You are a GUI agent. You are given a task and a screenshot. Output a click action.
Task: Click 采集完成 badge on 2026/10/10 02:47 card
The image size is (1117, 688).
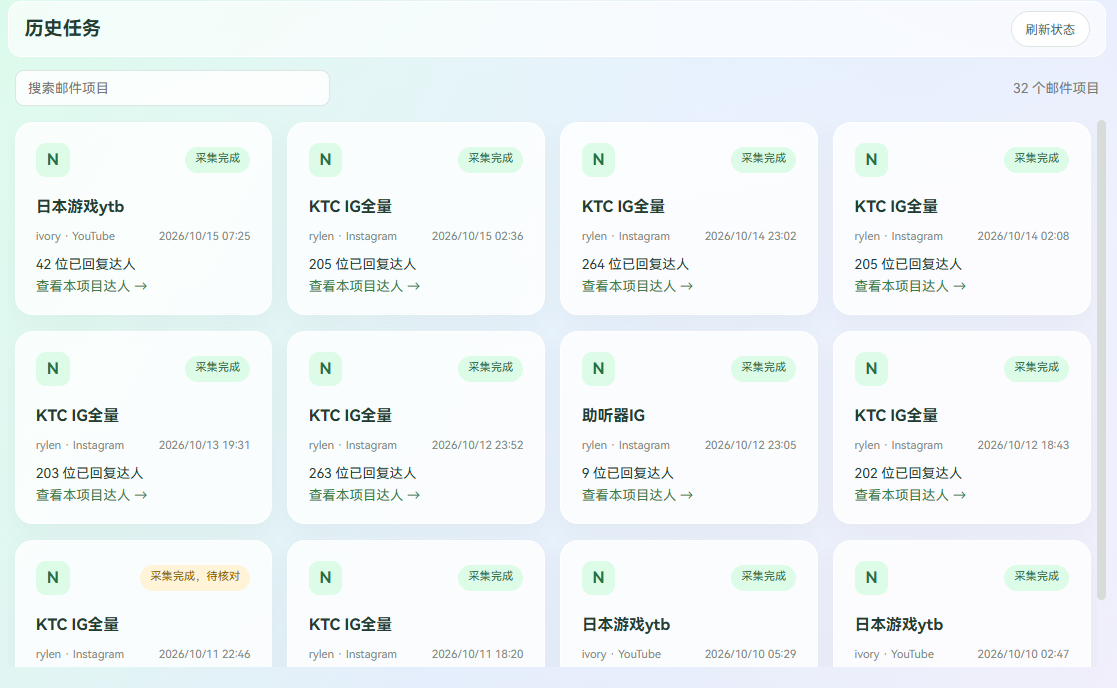coord(1037,577)
